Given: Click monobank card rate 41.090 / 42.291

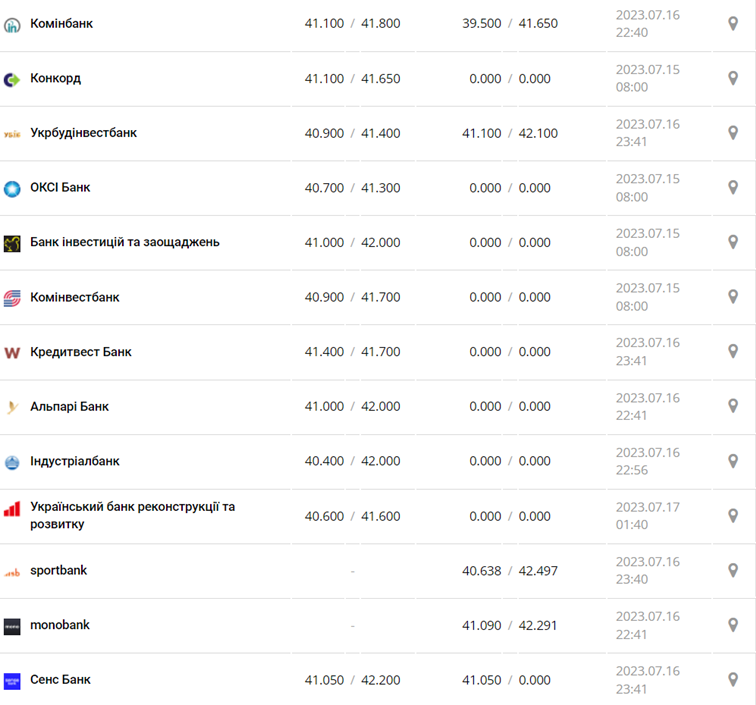Looking at the screenshot, I should [510, 625].
